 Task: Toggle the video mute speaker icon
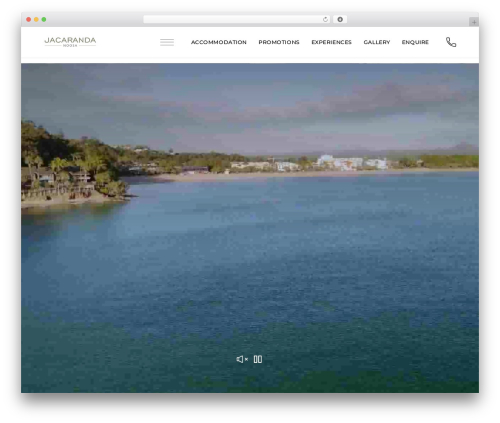[242, 359]
